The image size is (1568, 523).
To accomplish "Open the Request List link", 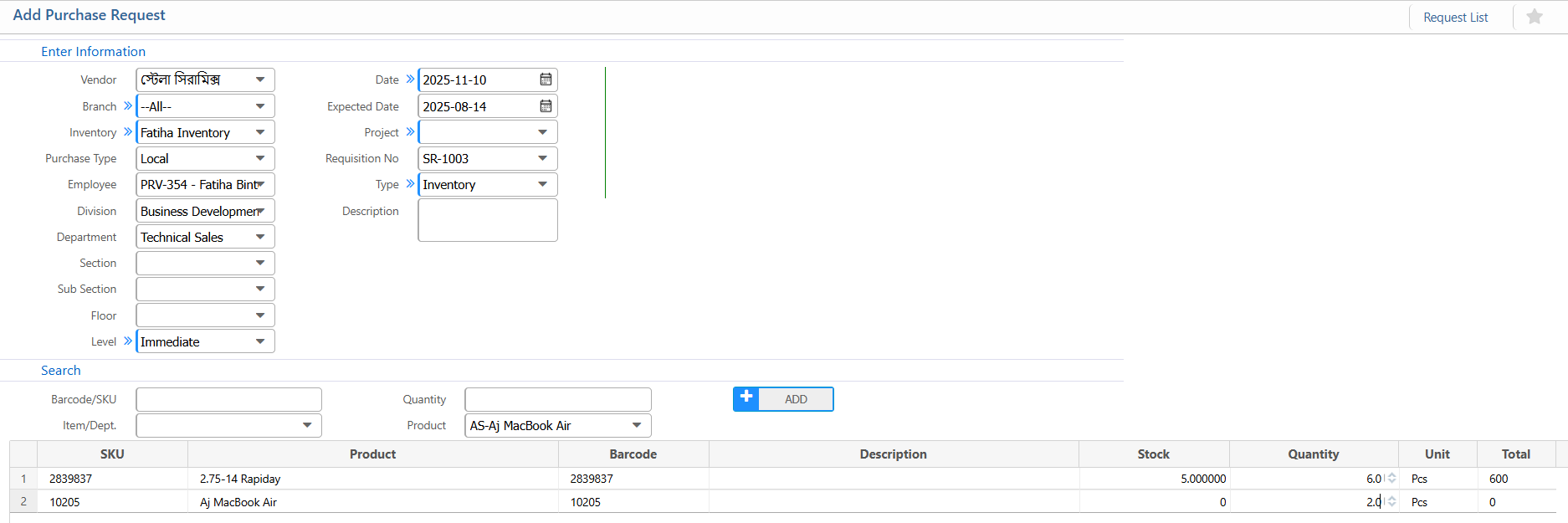I will point(1455,18).
